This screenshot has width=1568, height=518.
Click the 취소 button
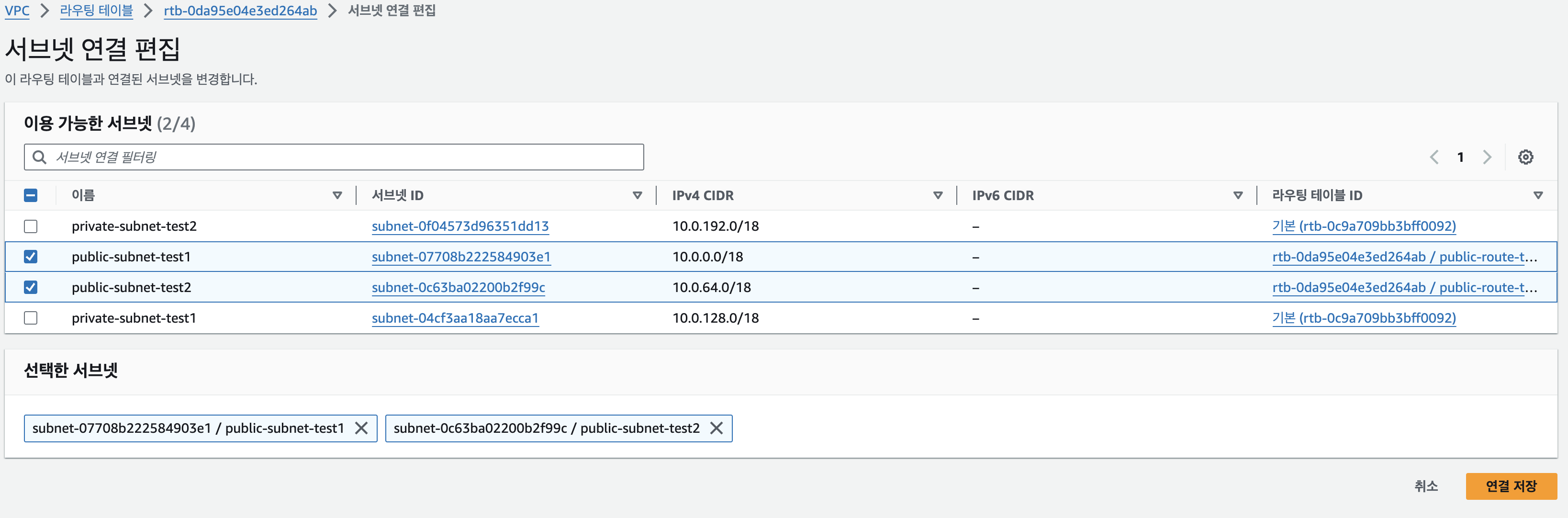coord(1425,486)
